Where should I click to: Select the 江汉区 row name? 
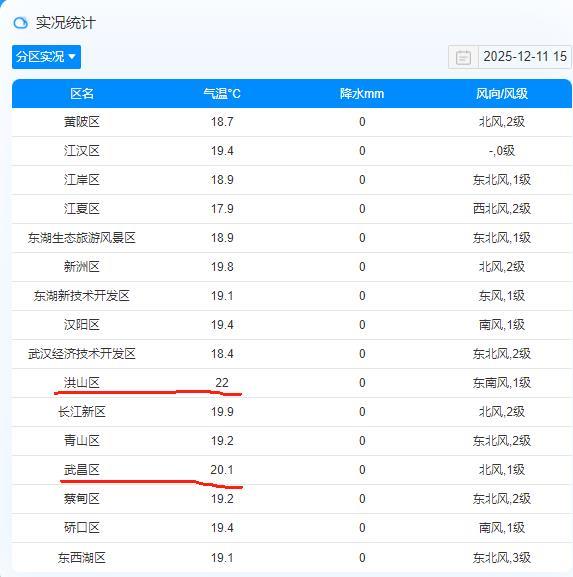82,151
